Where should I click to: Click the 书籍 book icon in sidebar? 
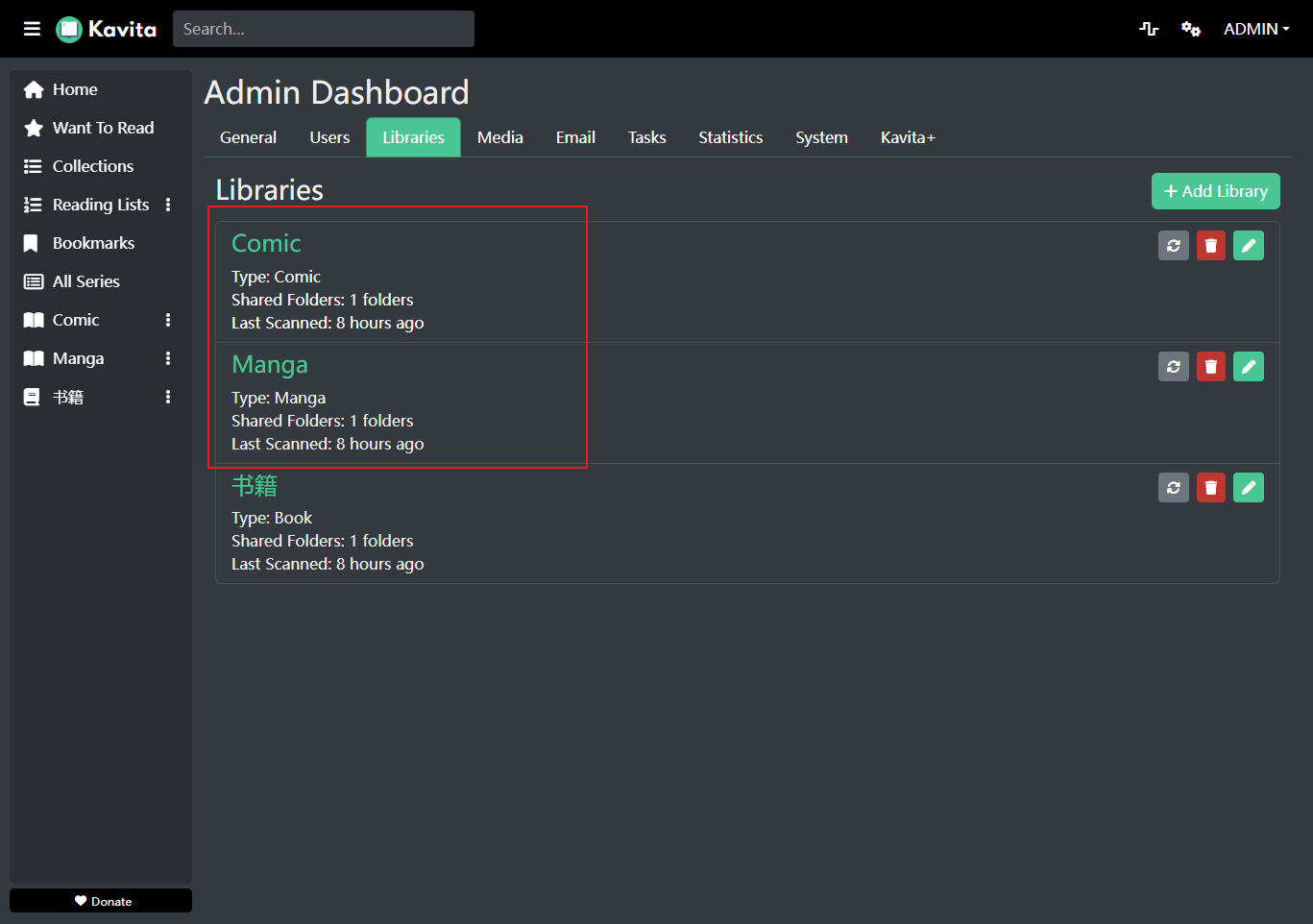(x=32, y=397)
